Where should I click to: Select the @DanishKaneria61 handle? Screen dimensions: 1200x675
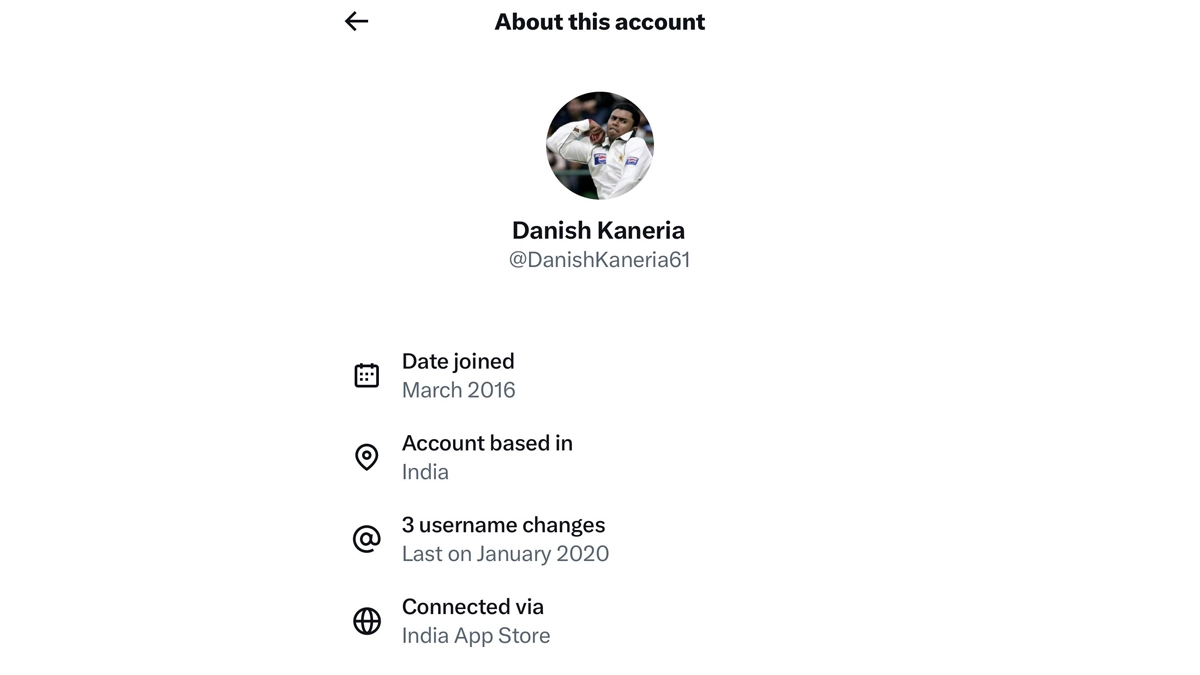pyautogui.click(x=600, y=260)
